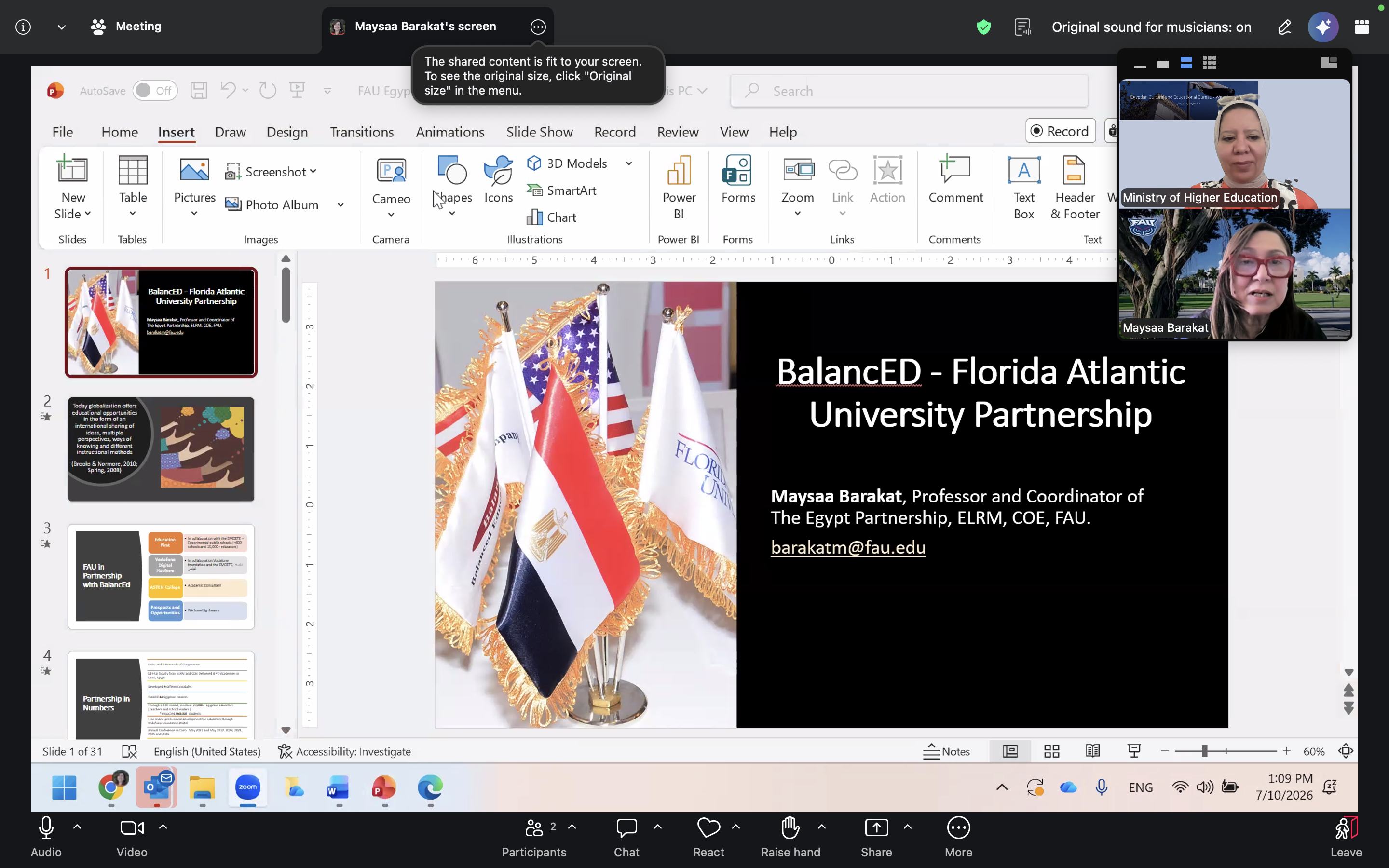
Task: Insert a SmartArt graphic
Action: (x=561, y=190)
